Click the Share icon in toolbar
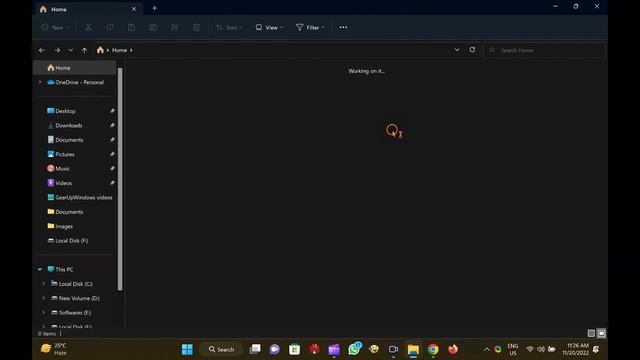640x360 pixels. point(175,27)
